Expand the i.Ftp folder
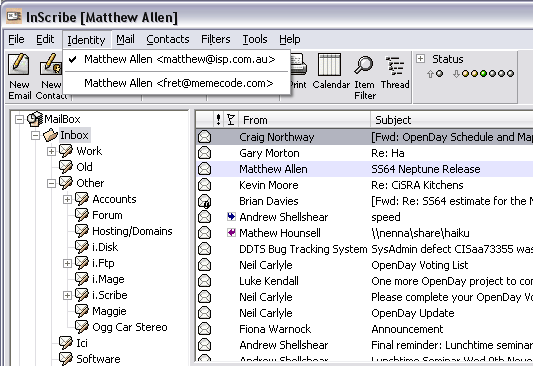 click(67, 263)
